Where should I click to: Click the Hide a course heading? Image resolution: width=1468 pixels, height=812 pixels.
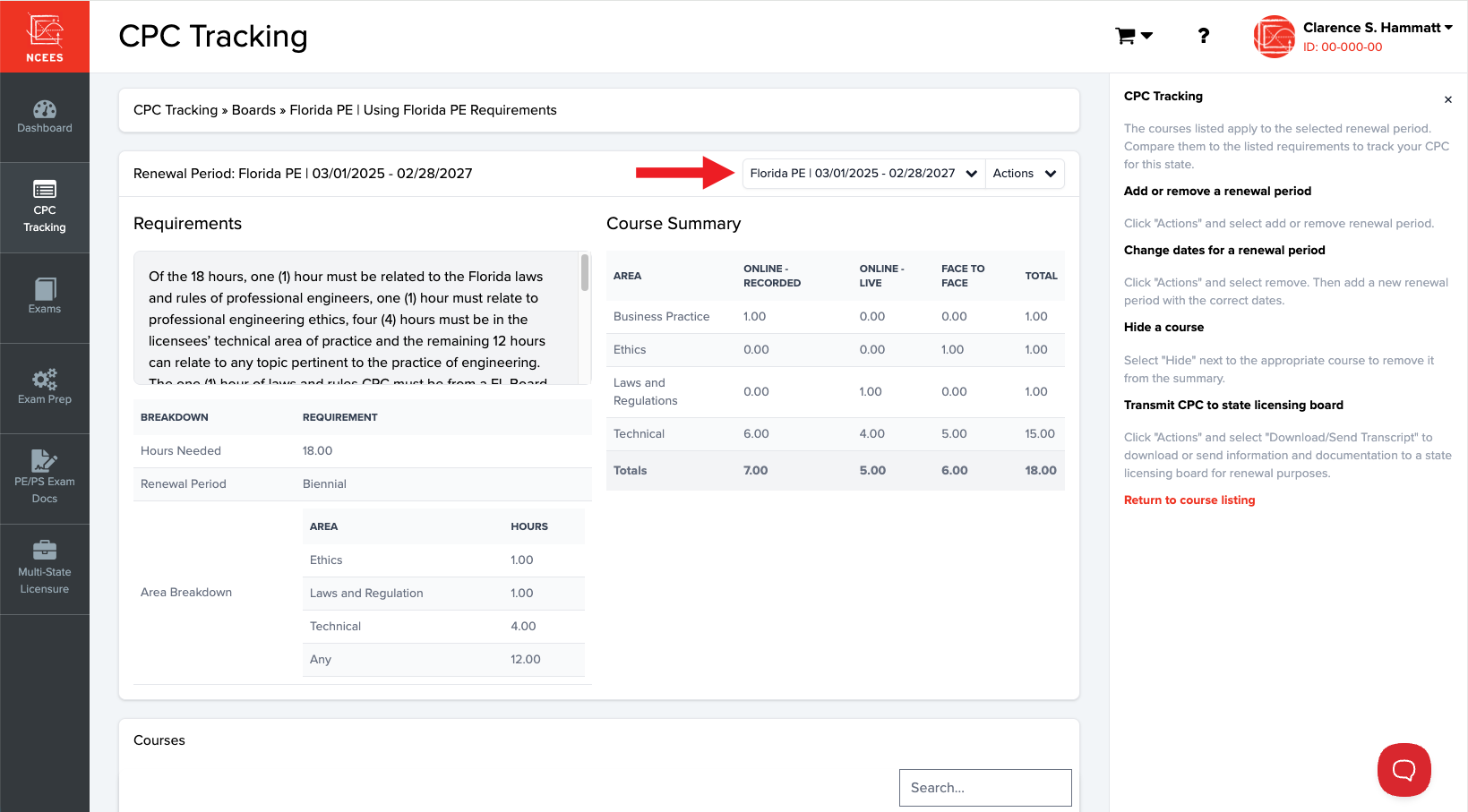click(x=1163, y=328)
